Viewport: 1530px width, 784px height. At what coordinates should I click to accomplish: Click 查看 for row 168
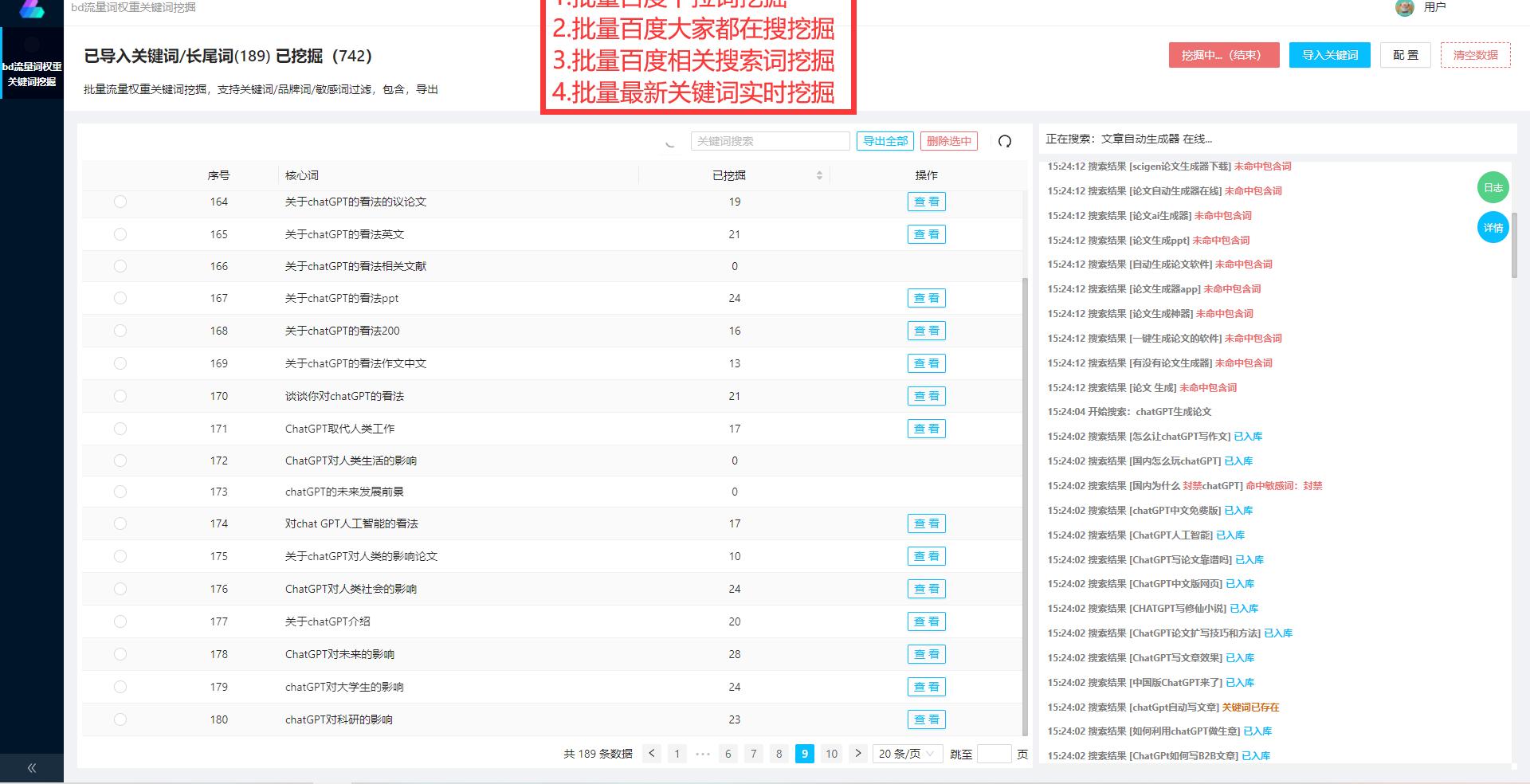(926, 331)
